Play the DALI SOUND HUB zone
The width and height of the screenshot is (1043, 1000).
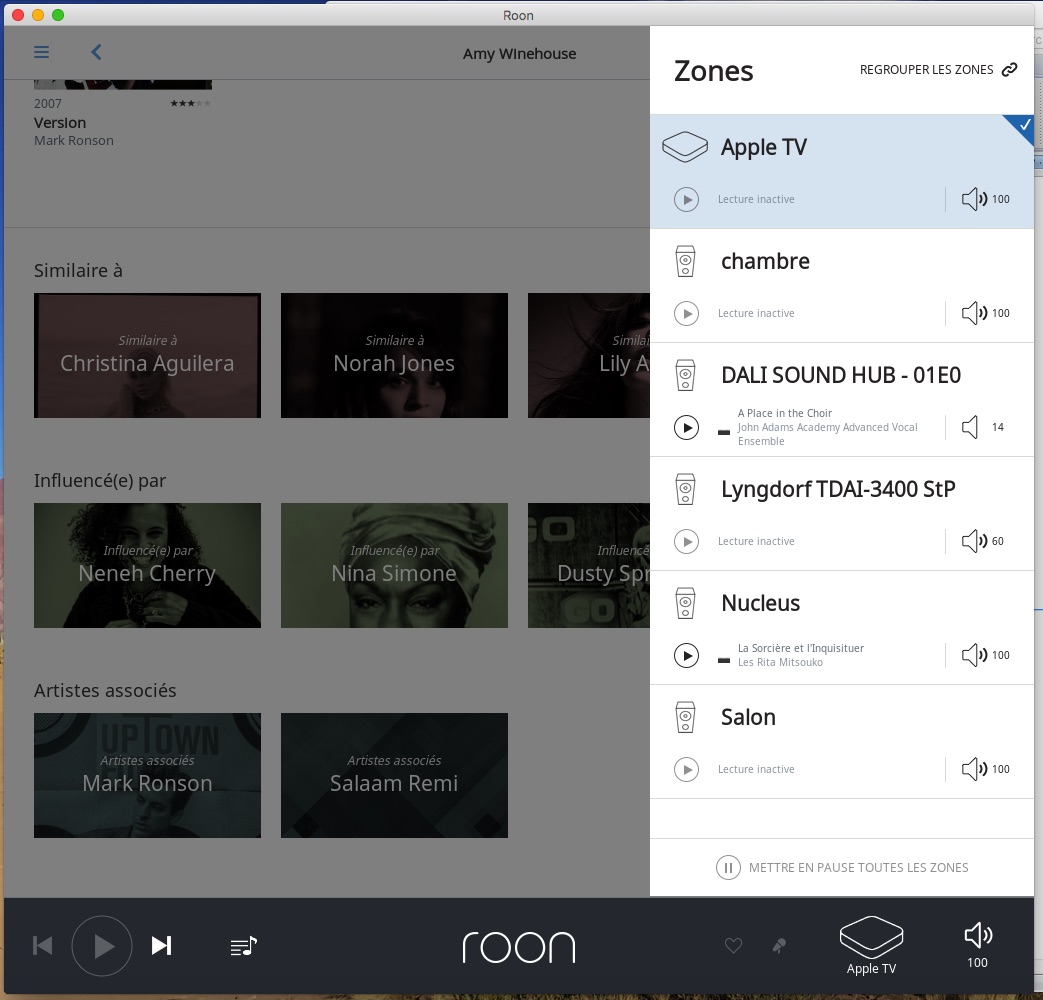pos(686,427)
